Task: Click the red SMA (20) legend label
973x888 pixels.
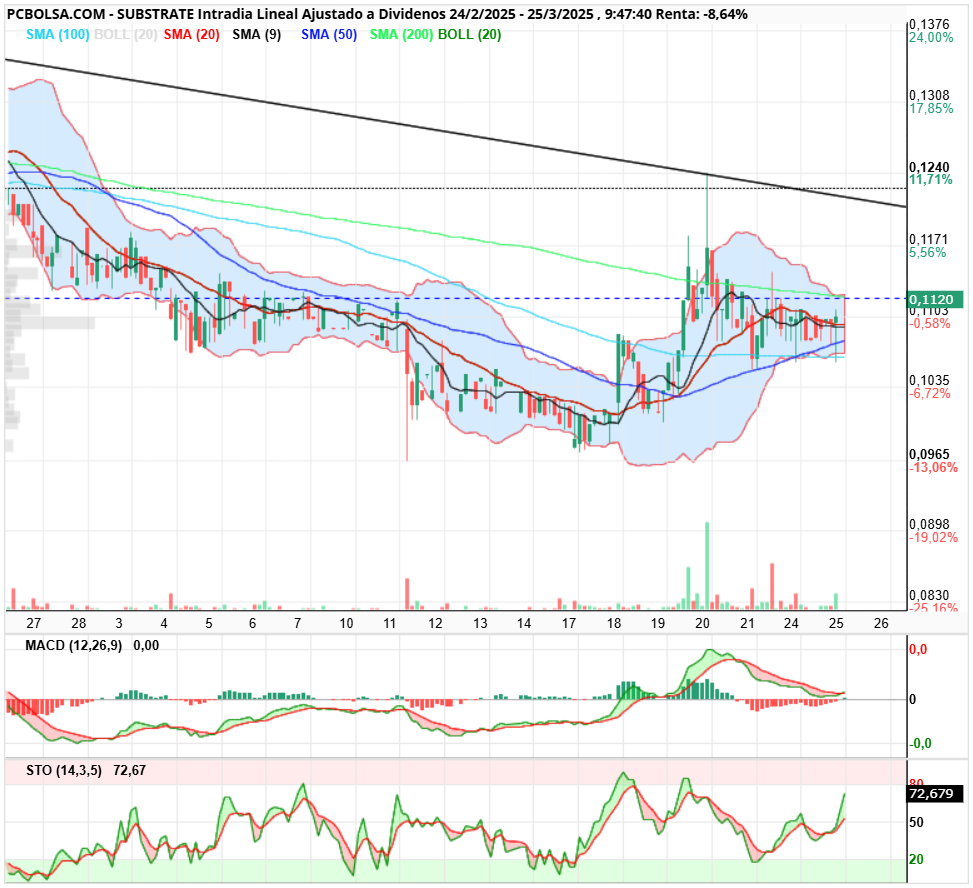Action: pos(192,35)
